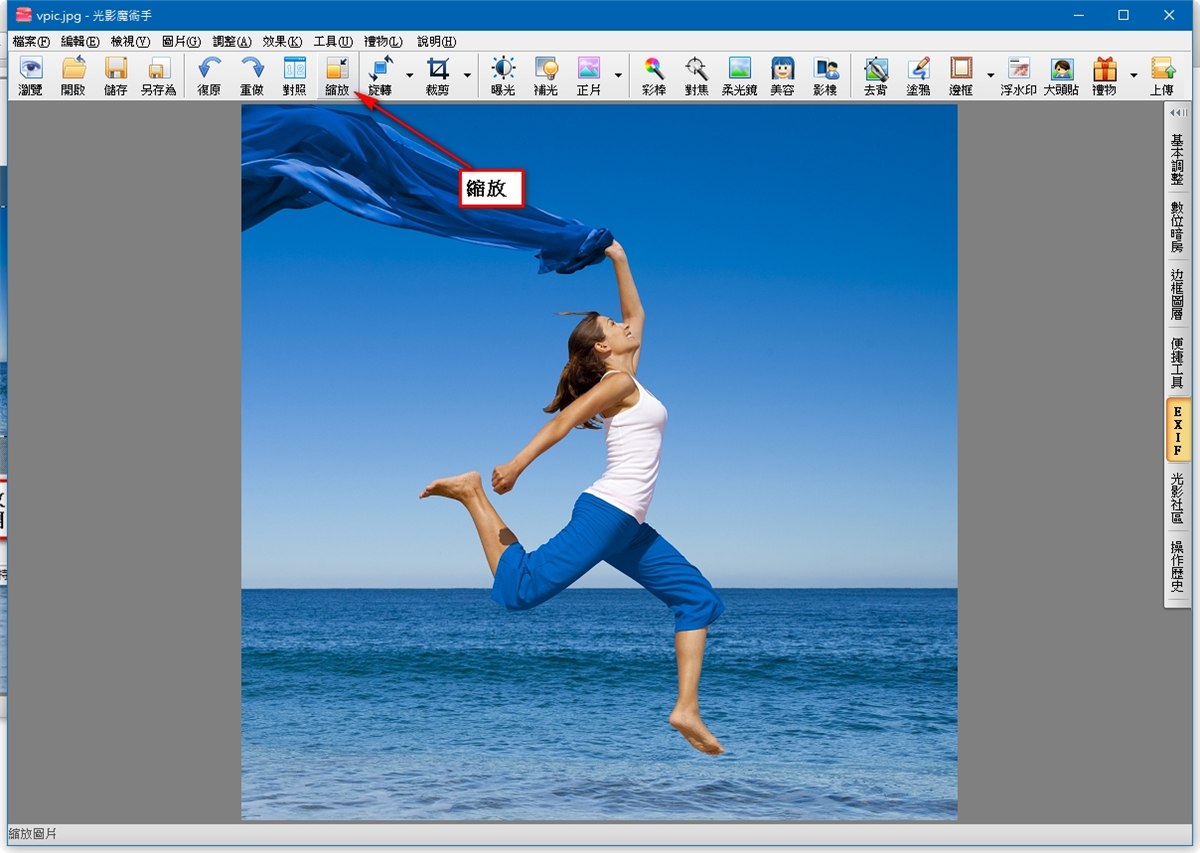1200x853 pixels.
Task: Collapse the right sidebar with top arrows
Action: [x=1178, y=112]
